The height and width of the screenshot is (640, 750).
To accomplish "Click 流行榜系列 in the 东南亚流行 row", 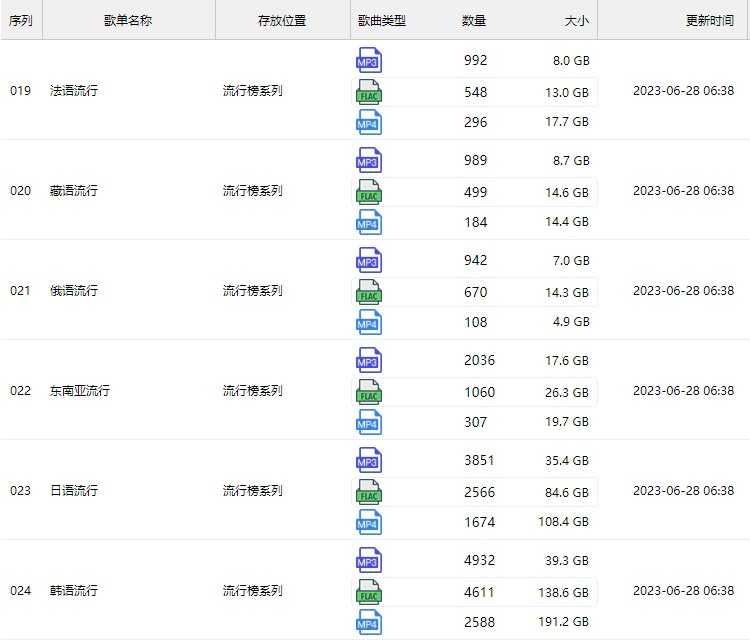I will pos(253,390).
